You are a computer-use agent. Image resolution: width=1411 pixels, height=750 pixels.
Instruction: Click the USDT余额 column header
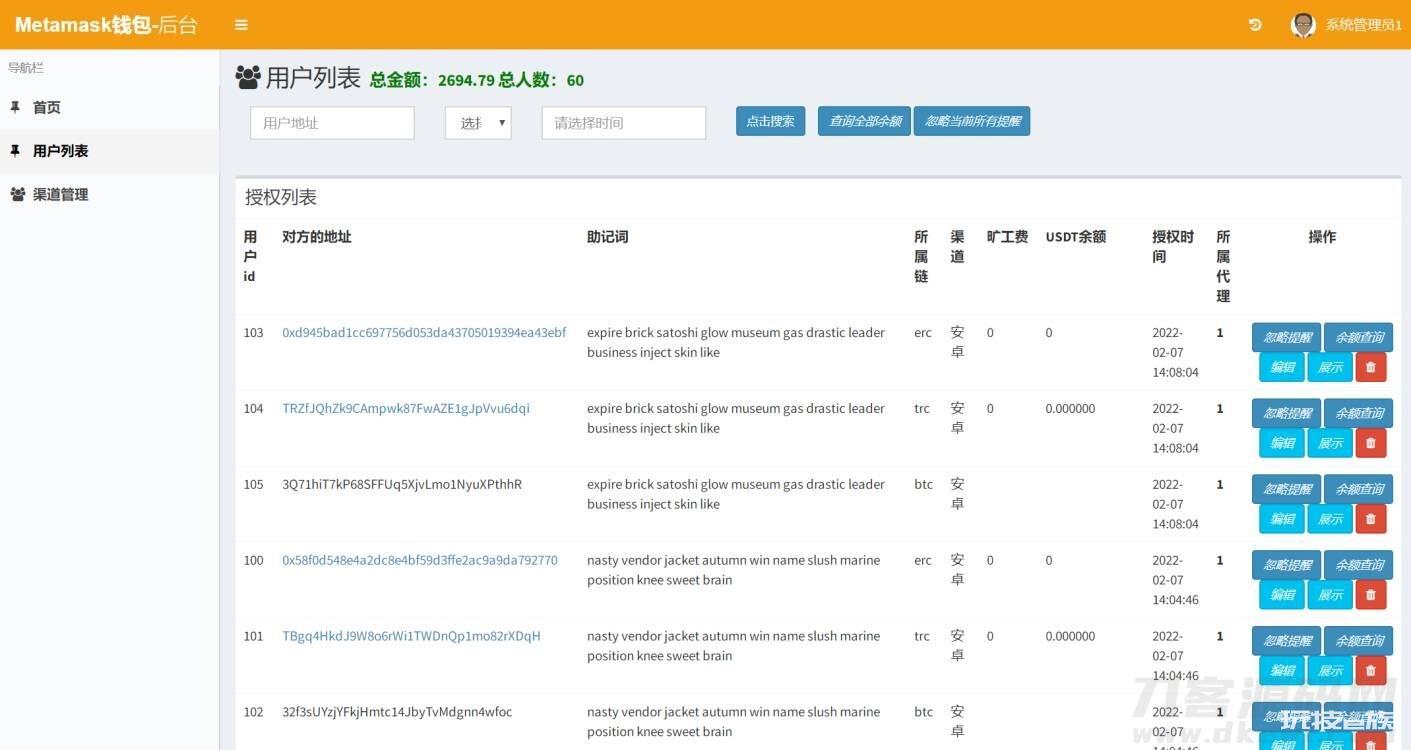[x=1076, y=237]
